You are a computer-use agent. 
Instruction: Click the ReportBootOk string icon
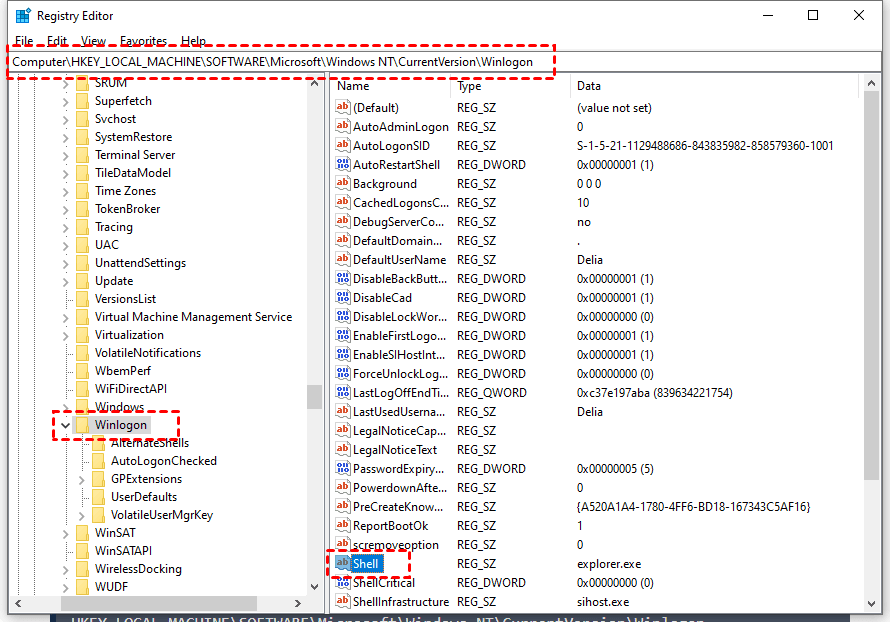click(342, 525)
